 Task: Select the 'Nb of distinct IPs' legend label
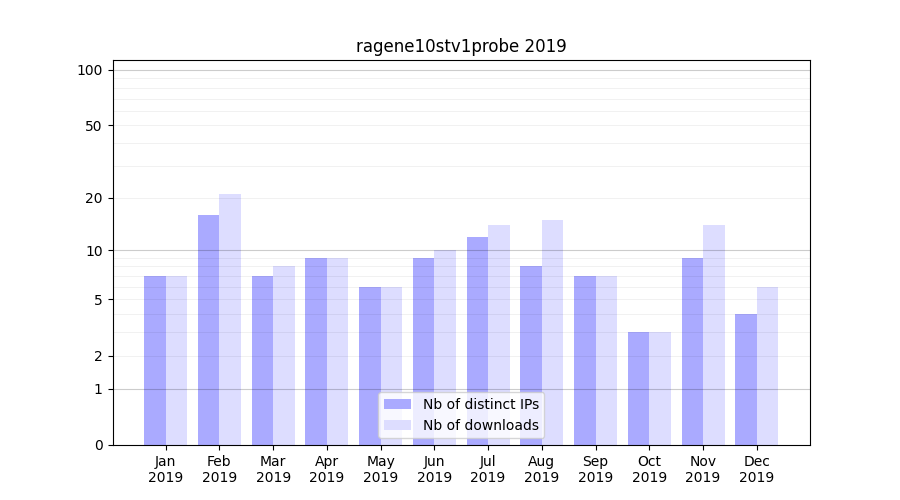[x=480, y=404]
